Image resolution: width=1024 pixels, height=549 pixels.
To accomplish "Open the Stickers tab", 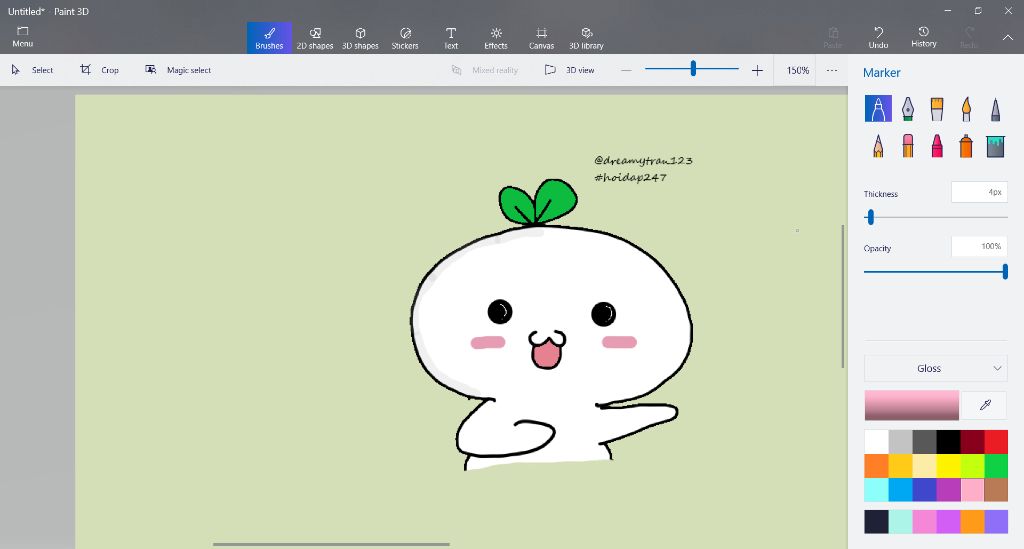I will click(x=405, y=38).
